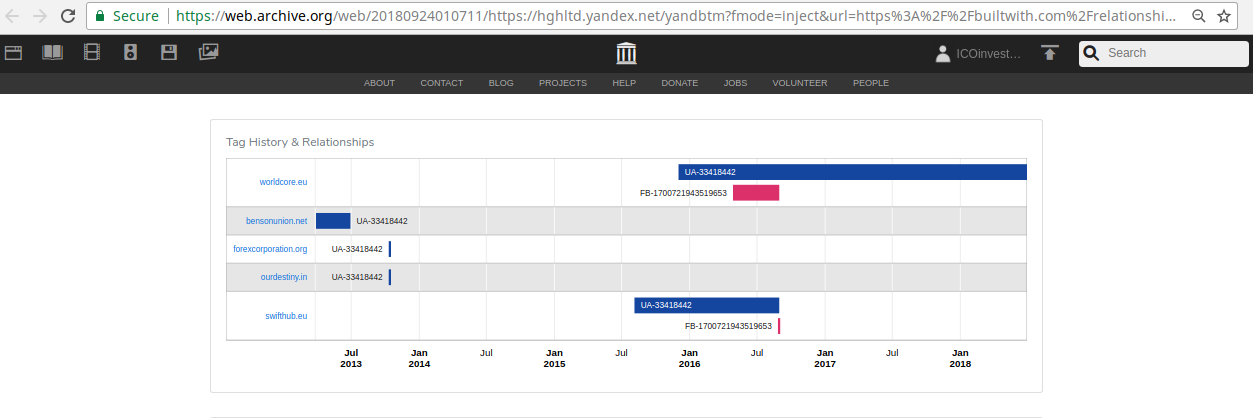Screen dimensions: 1253x418
Task: Click worldcore.eu blue UA-33418442 bar
Action: click(853, 172)
